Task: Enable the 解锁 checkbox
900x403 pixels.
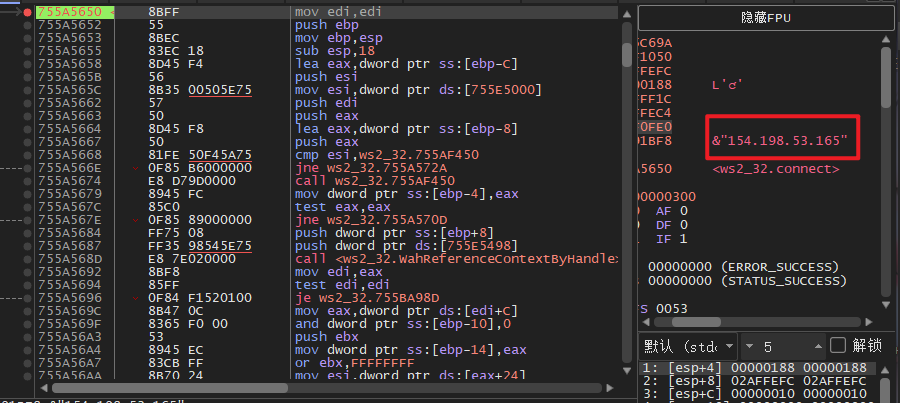Action: pyautogui.click(x=839, y=345)
